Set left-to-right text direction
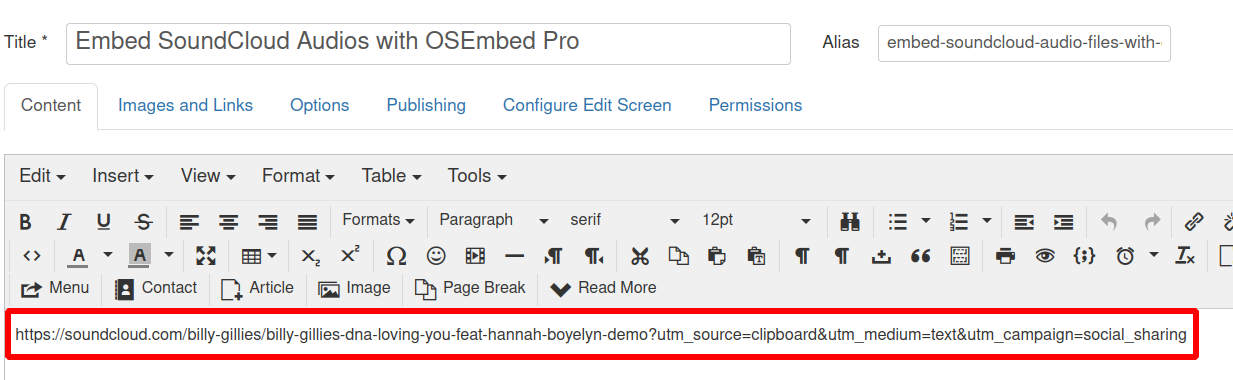1233x380 pixels. (553, 256)
